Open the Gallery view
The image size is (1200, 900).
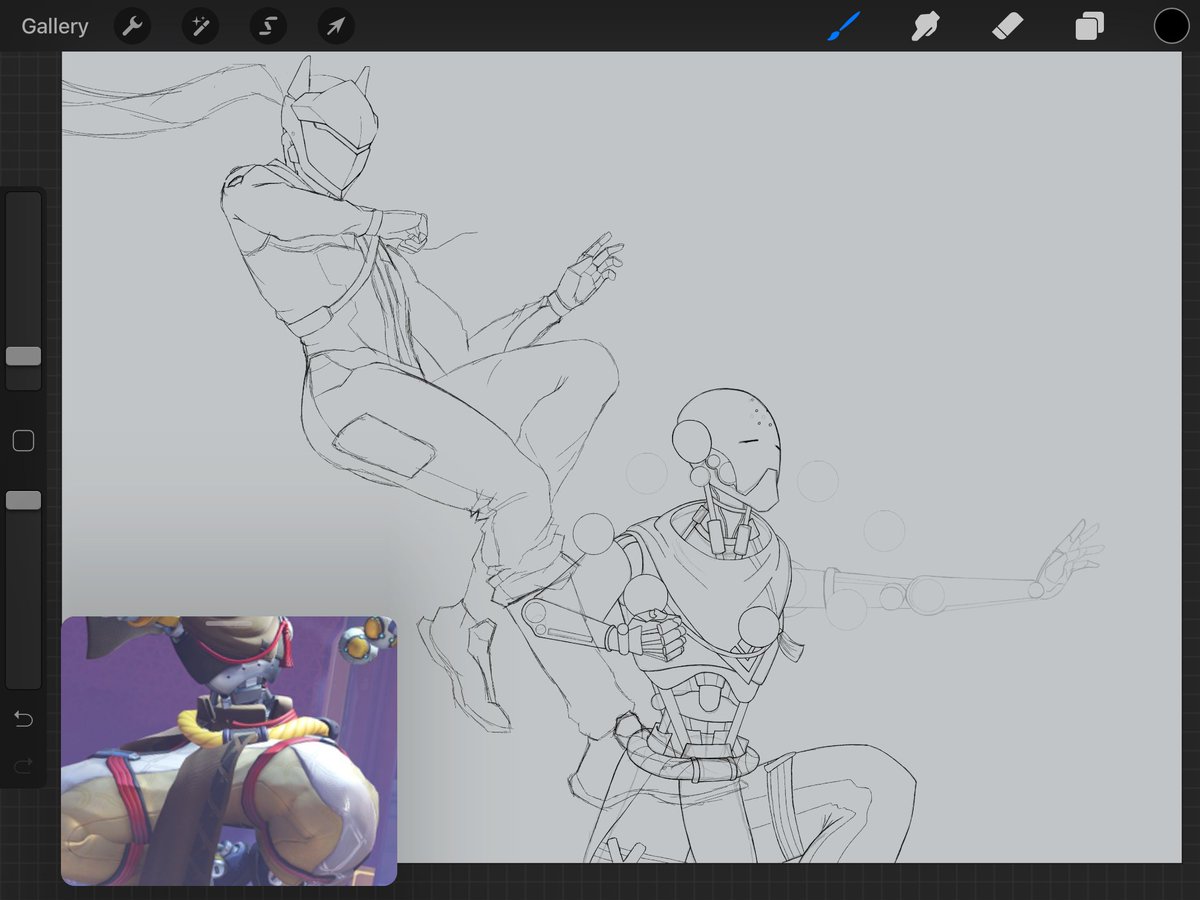point(55,26)
